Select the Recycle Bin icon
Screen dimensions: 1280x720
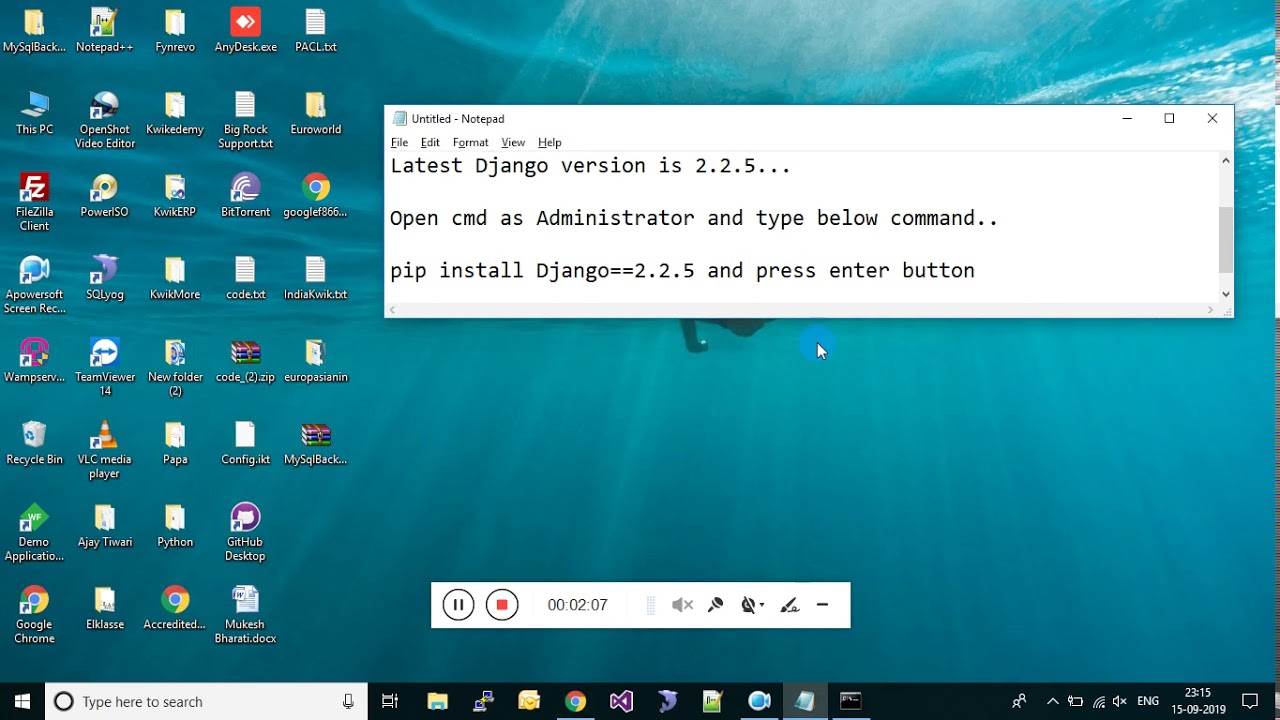[x=34, y=443]
